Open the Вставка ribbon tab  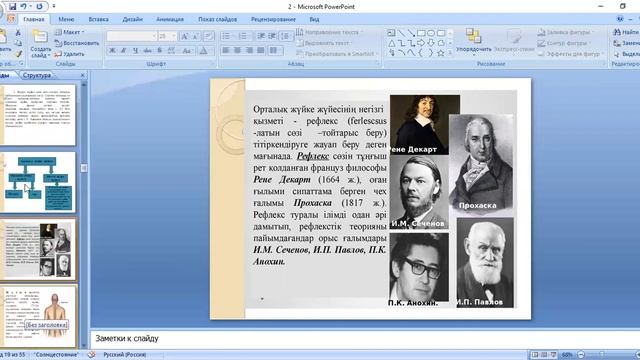[x=98, y=19]
